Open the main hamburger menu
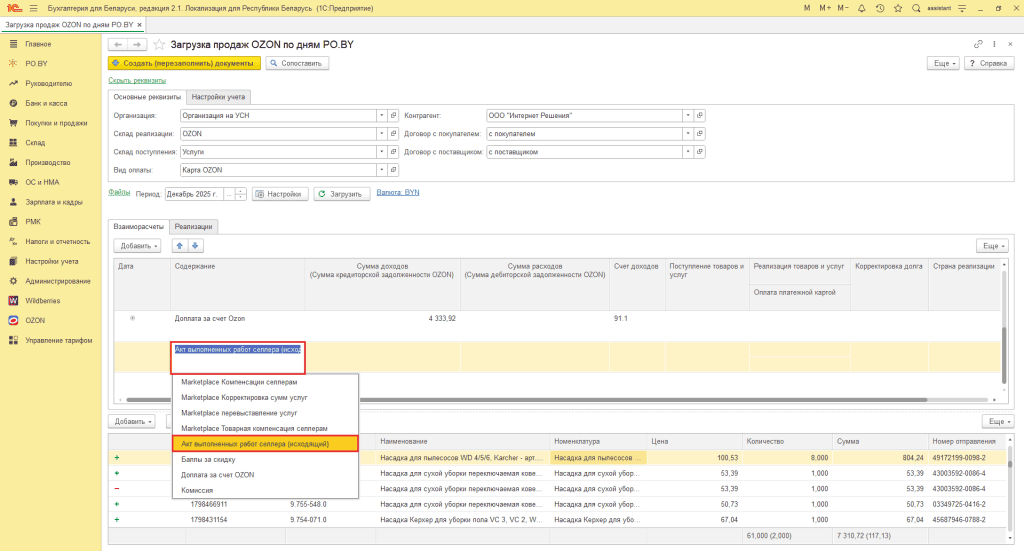The image size is (1024, 551). [x=33, y=8]
